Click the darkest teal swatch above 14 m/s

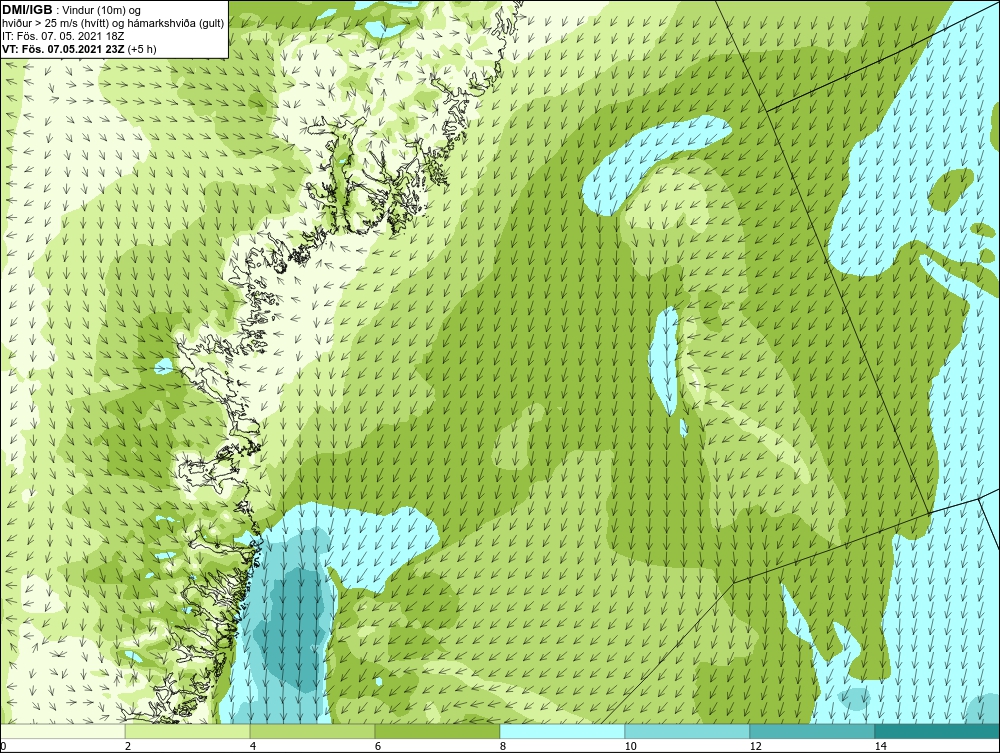[x=938, y=731]
